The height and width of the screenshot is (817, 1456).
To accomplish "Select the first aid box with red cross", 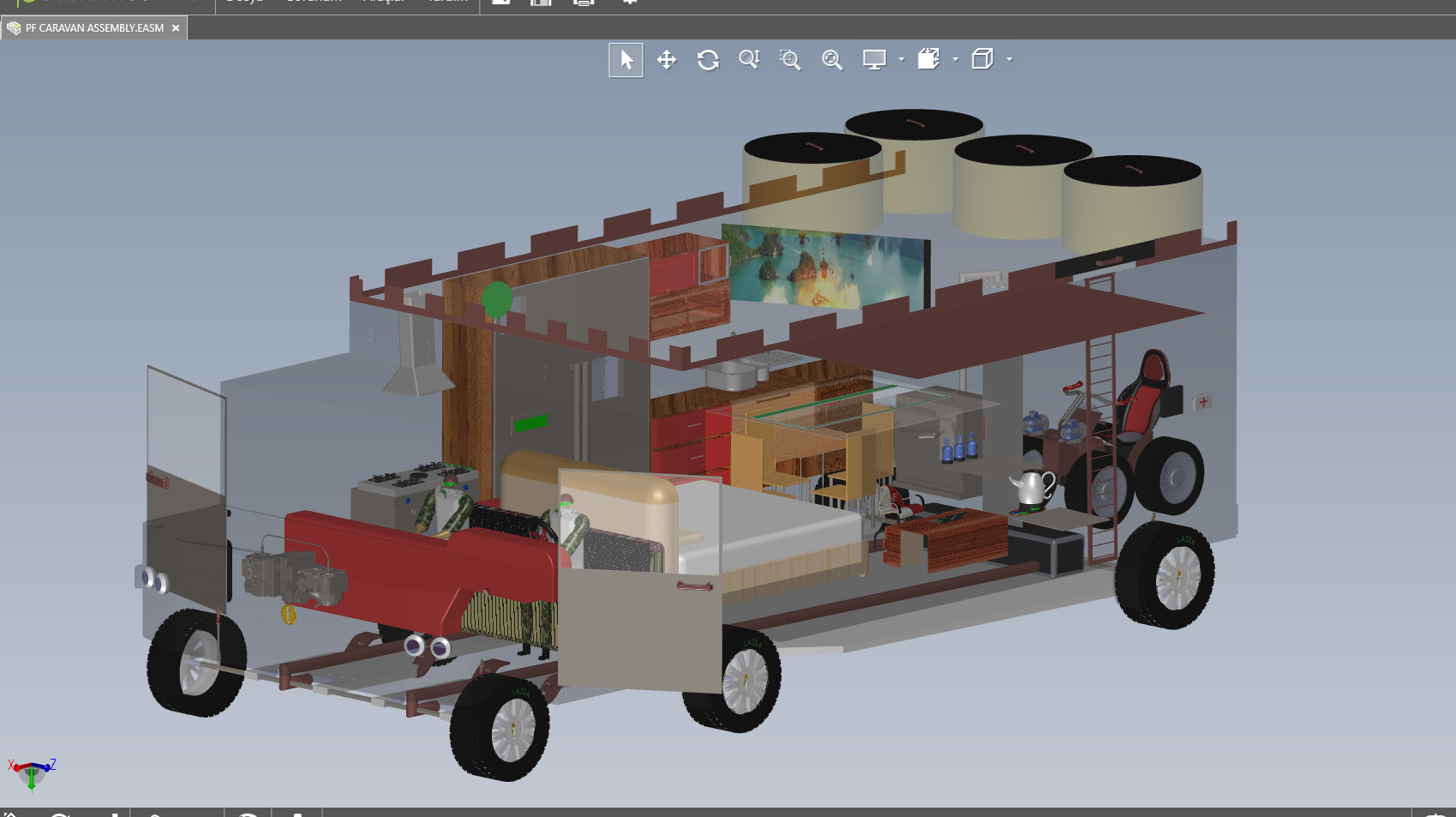I will point(1203,401).
